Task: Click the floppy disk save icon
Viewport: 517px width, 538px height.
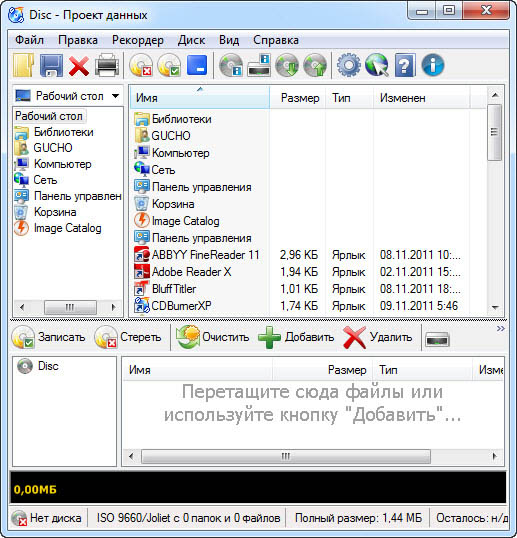Action: 51,65
